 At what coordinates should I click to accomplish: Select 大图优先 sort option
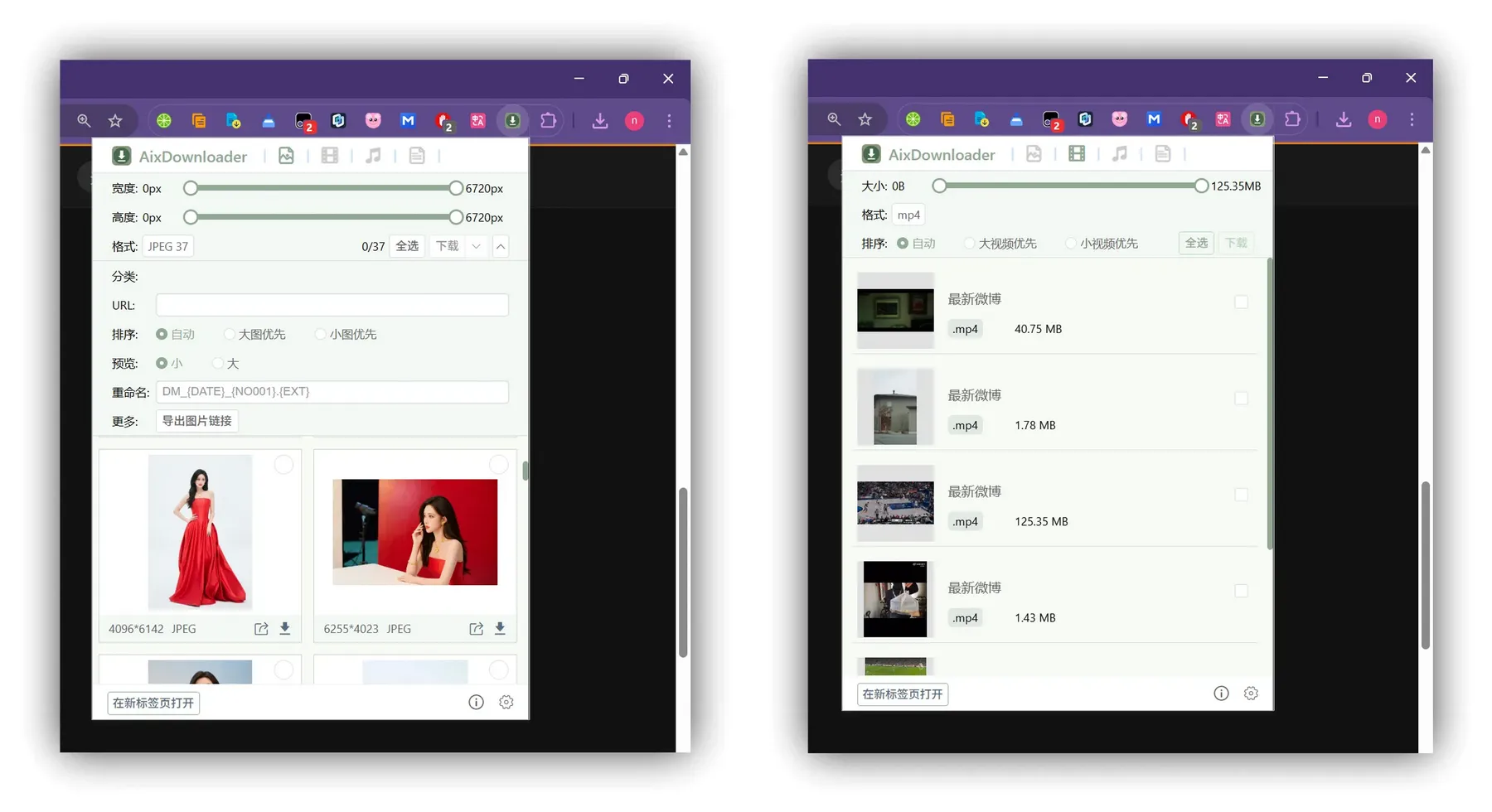[230, 335]
